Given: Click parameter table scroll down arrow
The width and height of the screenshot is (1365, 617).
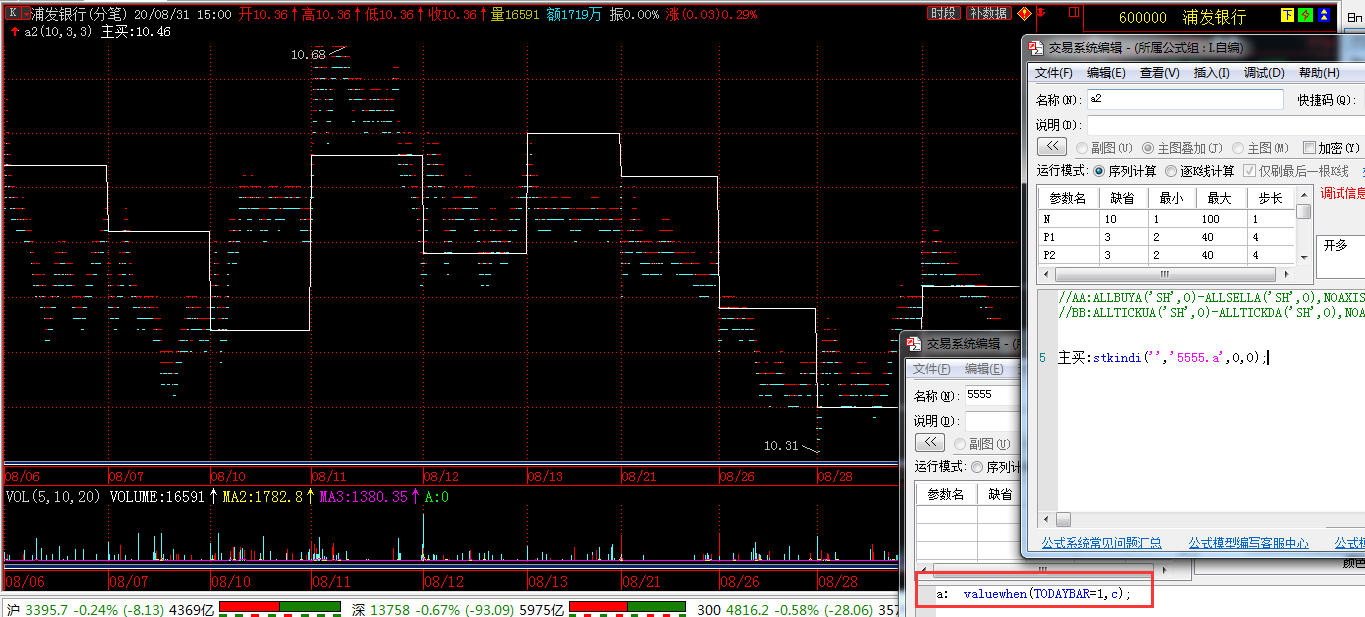Looking at the screenshot, I should pos(1303,257).
